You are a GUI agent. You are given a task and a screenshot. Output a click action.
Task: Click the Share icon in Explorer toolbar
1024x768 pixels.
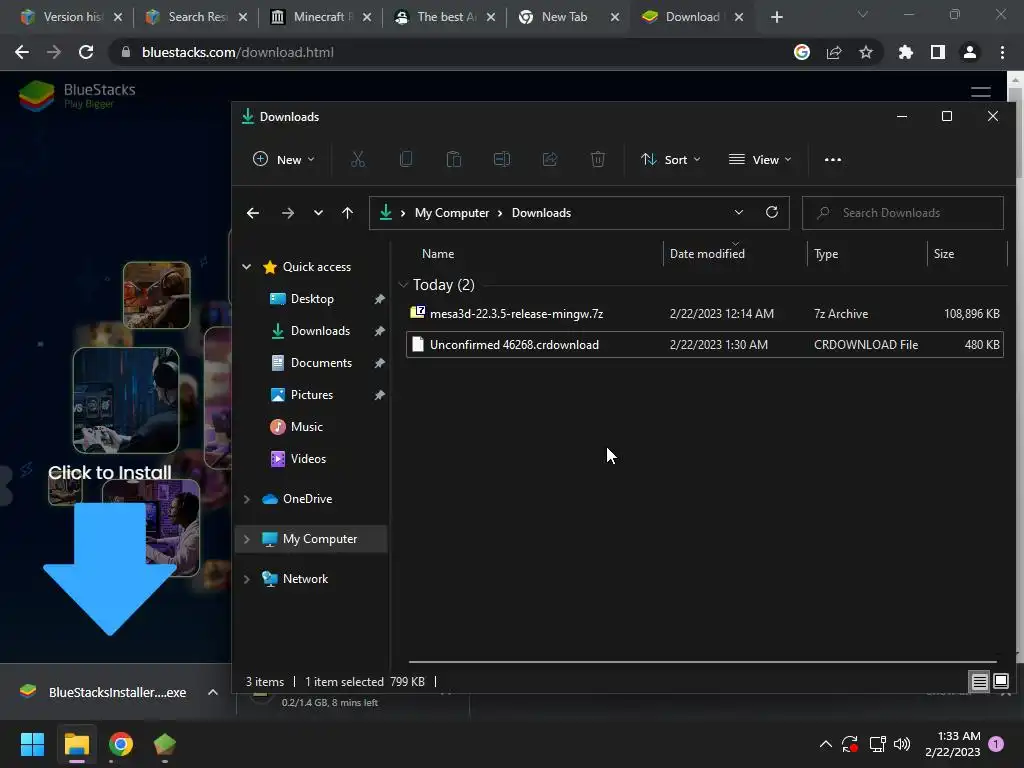click(x=550, y=159)
